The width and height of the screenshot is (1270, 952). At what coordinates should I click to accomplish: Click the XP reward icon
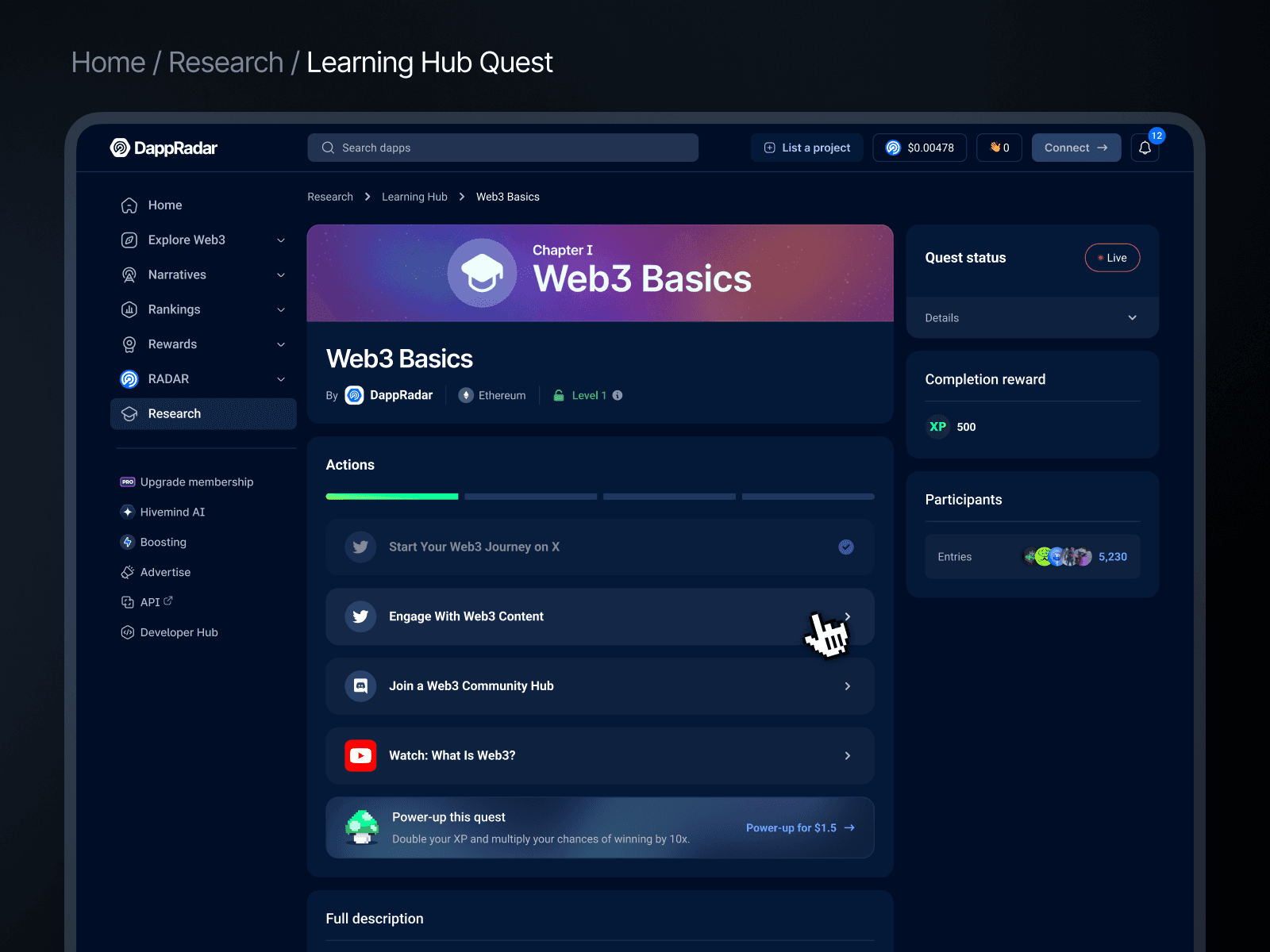[x=938, y=427]
